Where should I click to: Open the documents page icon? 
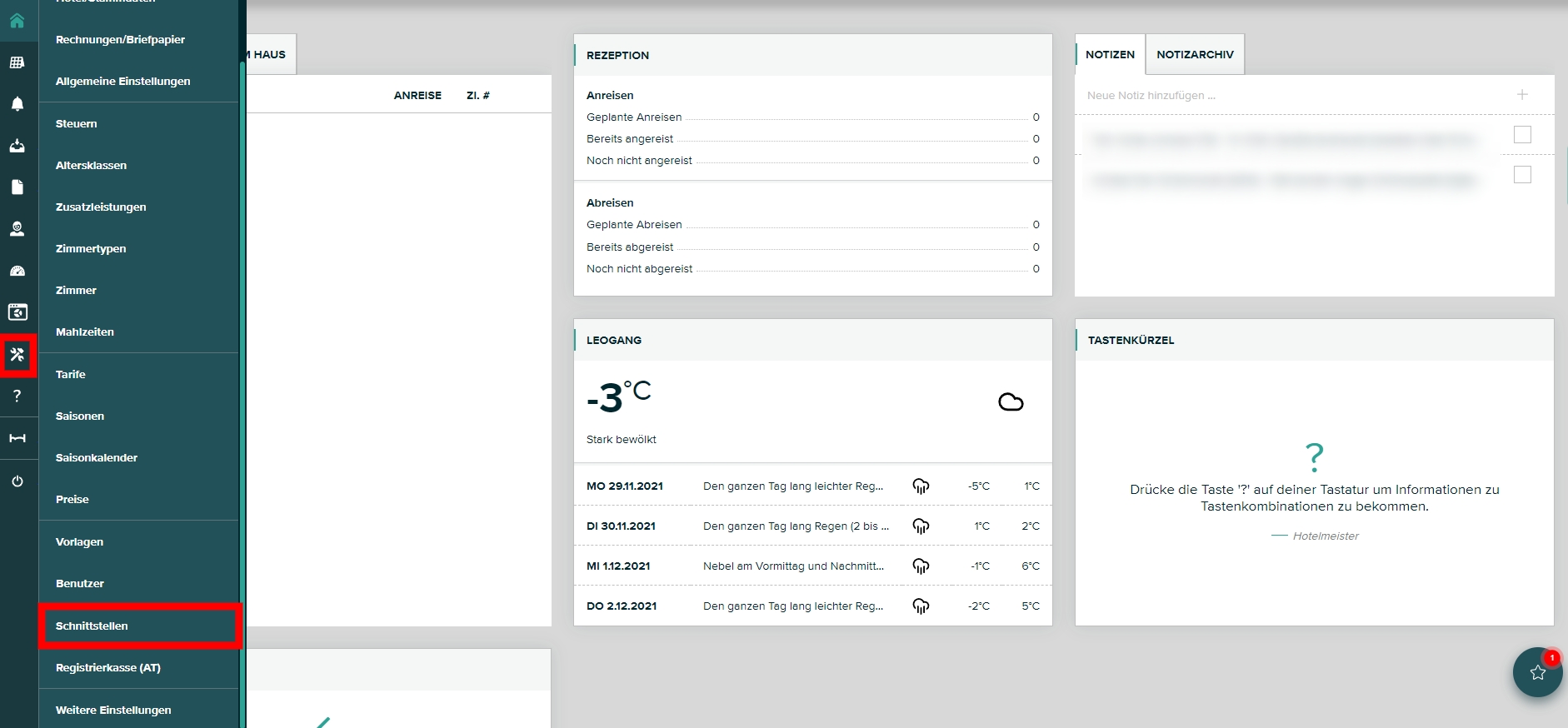(17, 187)
